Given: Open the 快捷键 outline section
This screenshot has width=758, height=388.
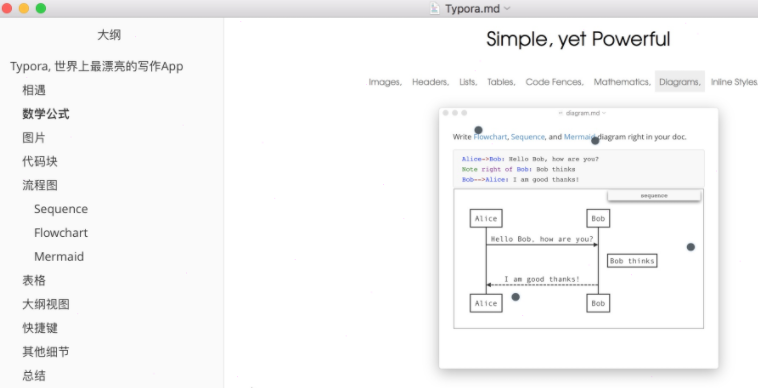Looking at the screenshot, I should [40, 328].
